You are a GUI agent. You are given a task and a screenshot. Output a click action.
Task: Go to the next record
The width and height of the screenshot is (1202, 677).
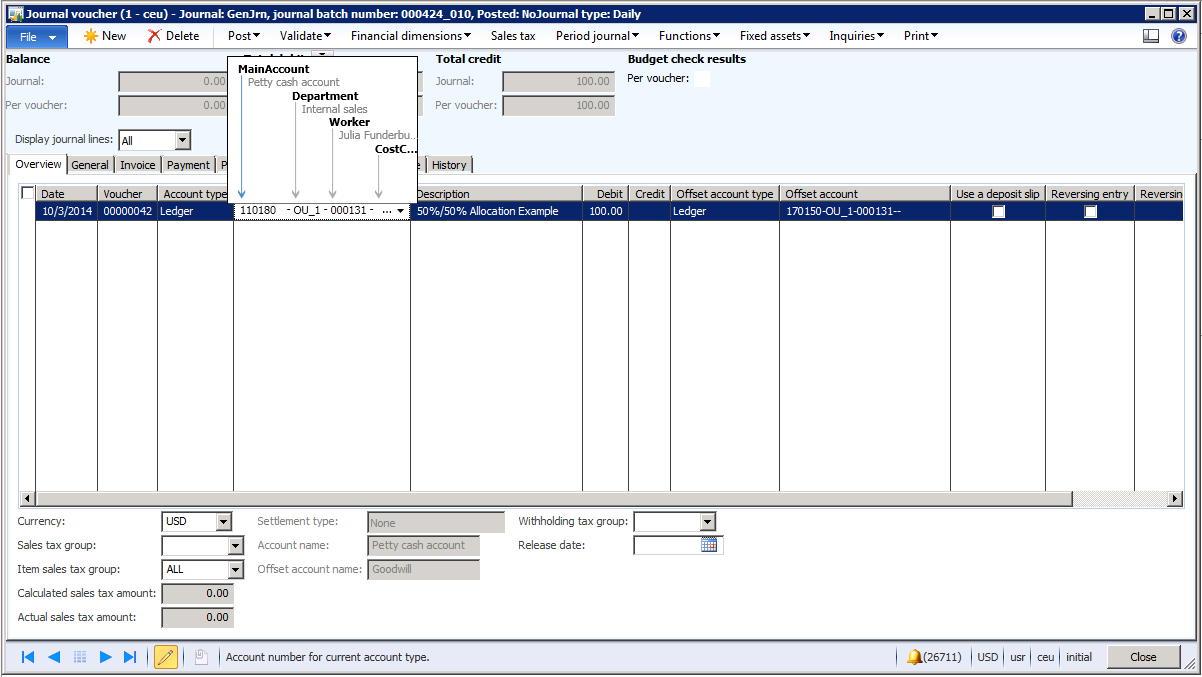pyautogui.click(x=105, y=657)
